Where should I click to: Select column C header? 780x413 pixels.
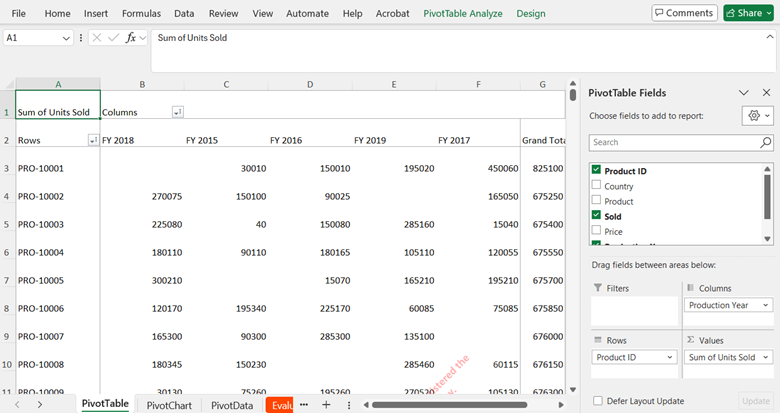click(226, 84)
